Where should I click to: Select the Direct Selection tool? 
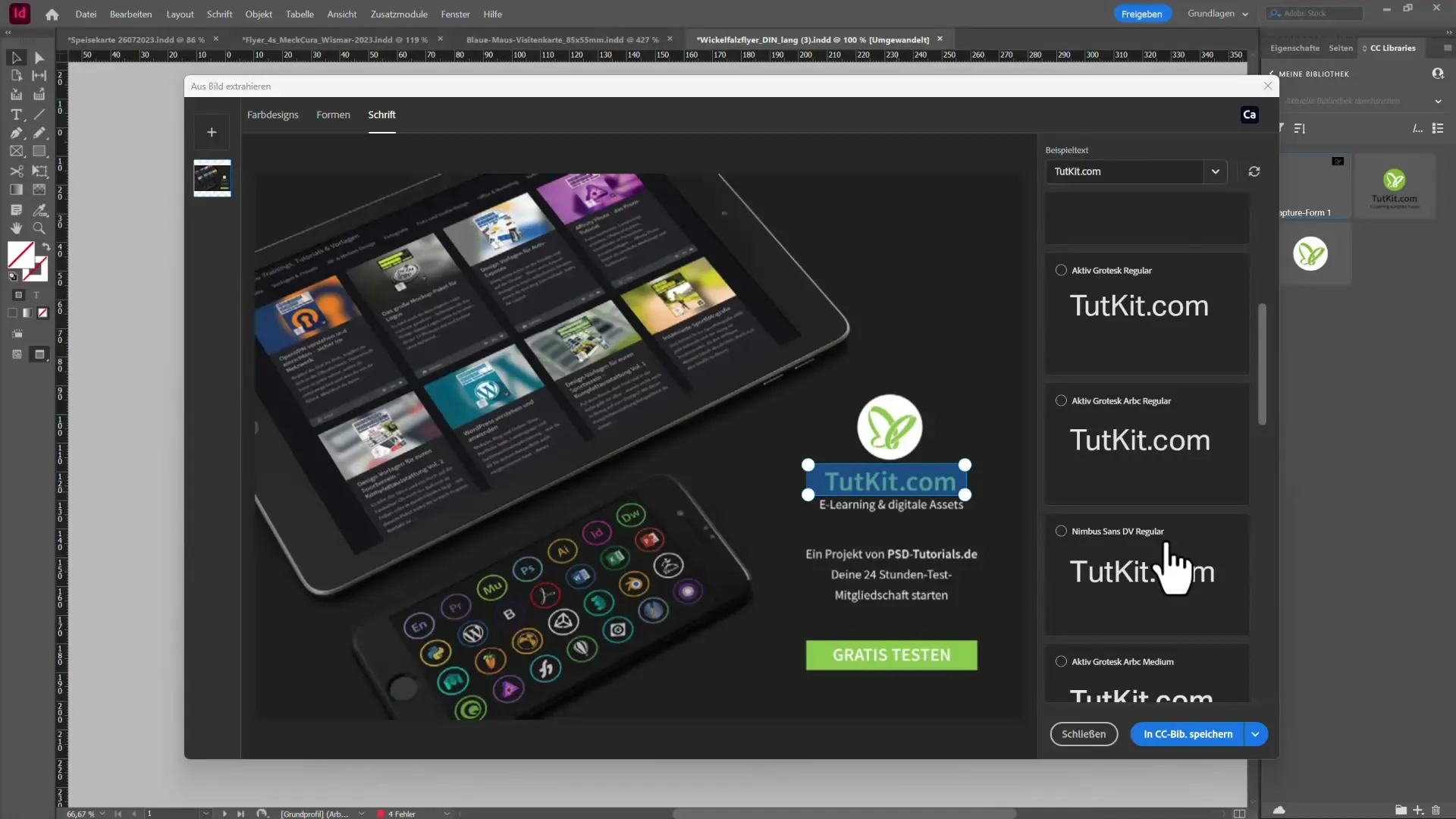pos(39,58)
